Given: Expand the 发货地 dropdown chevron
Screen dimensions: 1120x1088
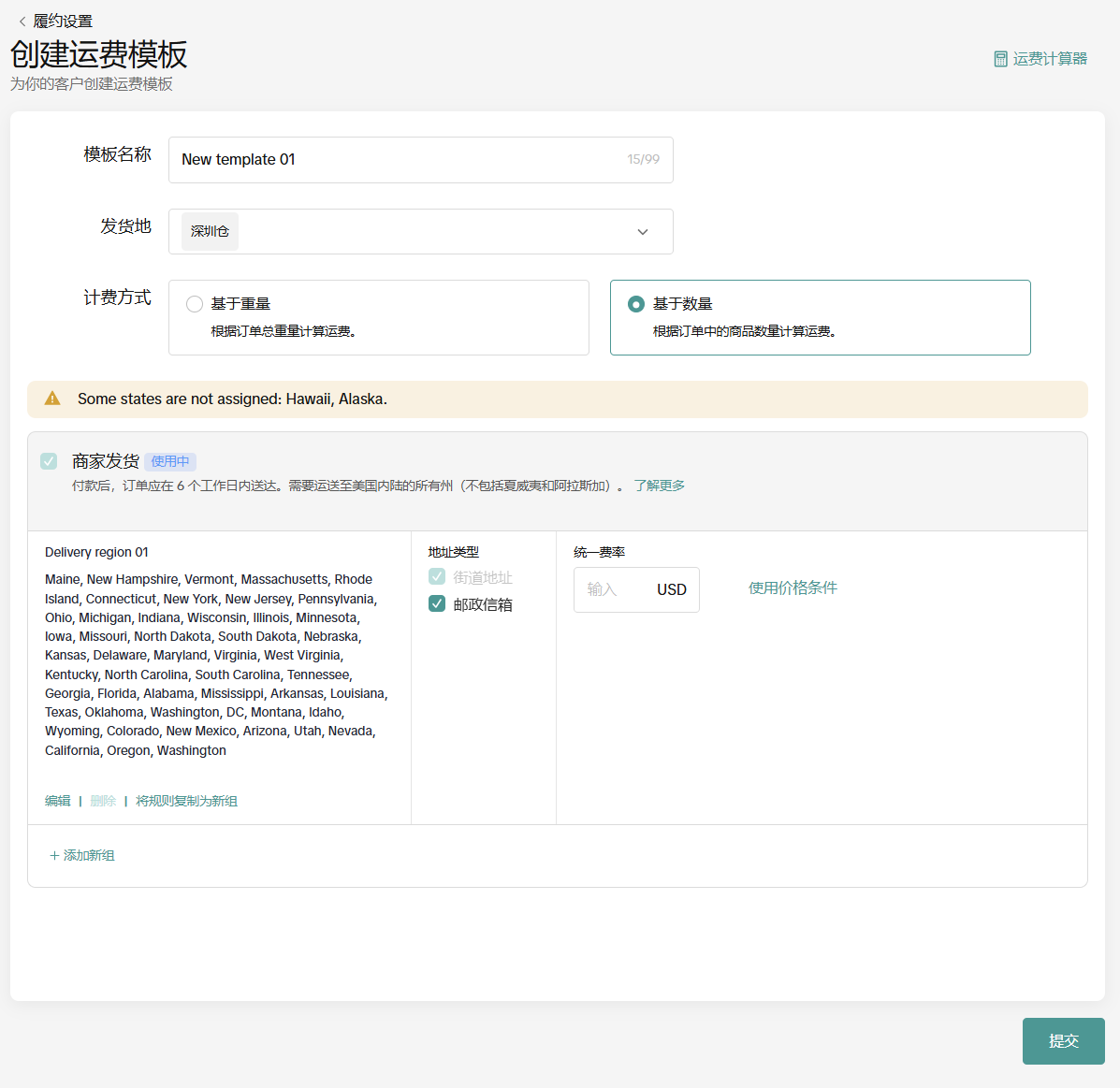Looking at the screenshot, I should click(643, 232).
